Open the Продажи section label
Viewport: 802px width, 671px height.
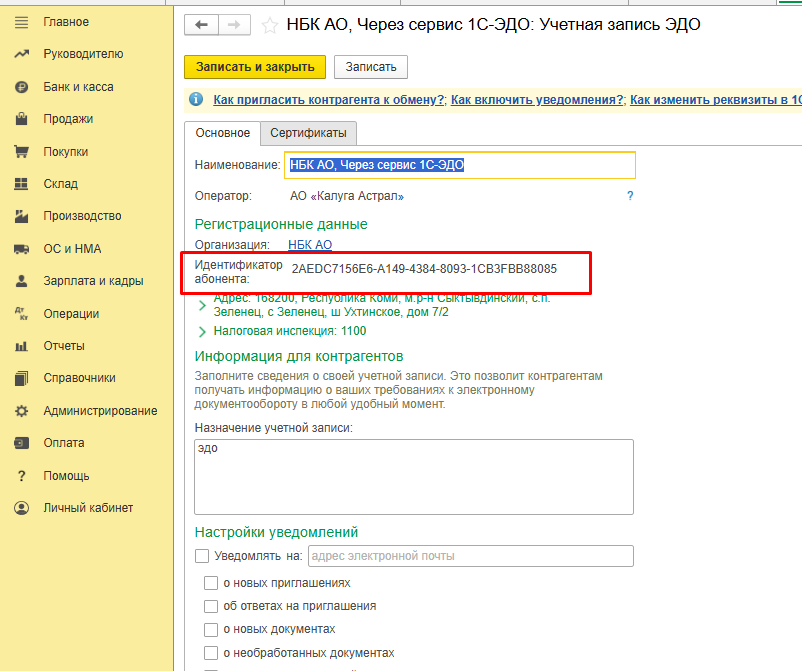pyautogui.click(x=69, y=119)
